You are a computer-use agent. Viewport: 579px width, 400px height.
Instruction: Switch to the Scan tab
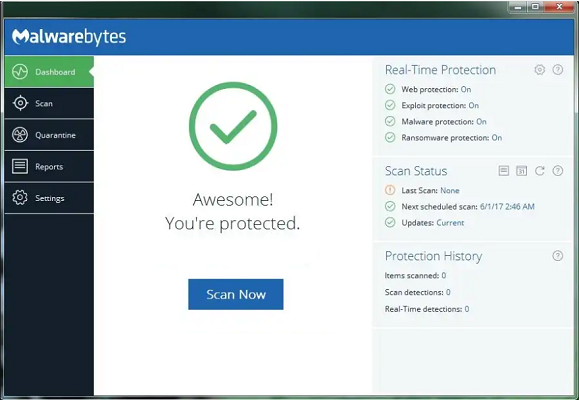point(49,103)
